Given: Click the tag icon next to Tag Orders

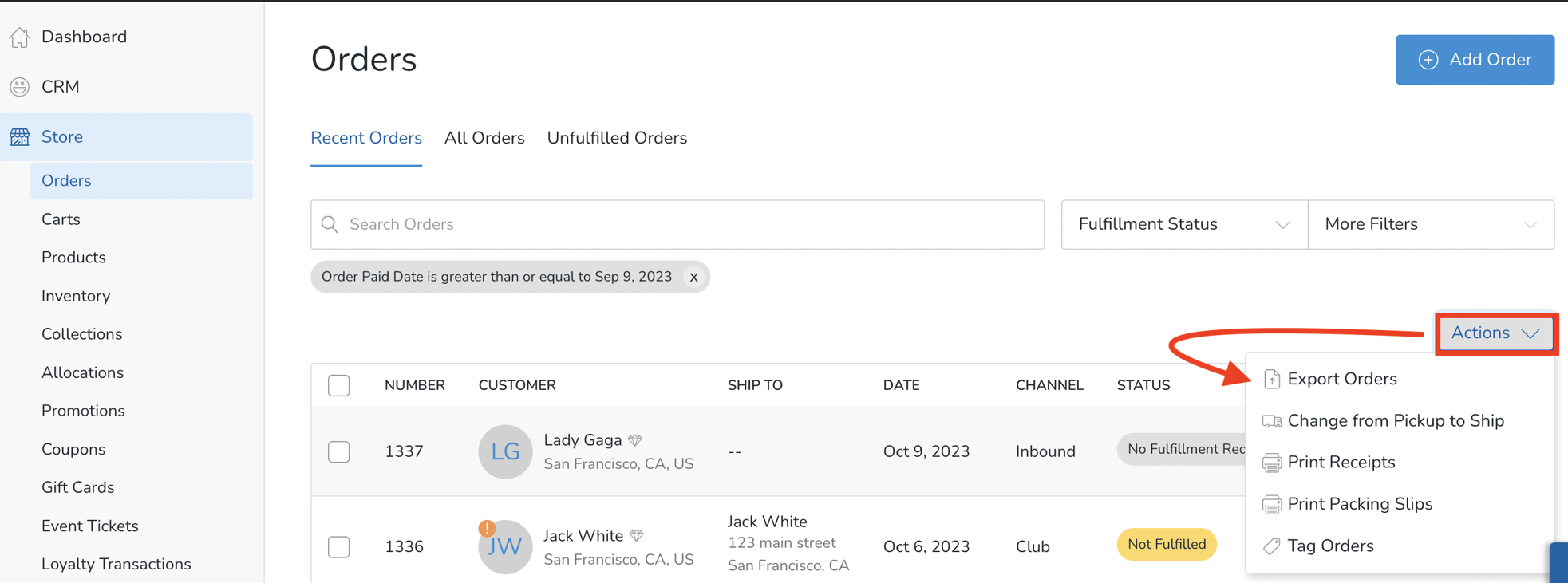Looking at the screenshot, I should (x=1272, y=546).
